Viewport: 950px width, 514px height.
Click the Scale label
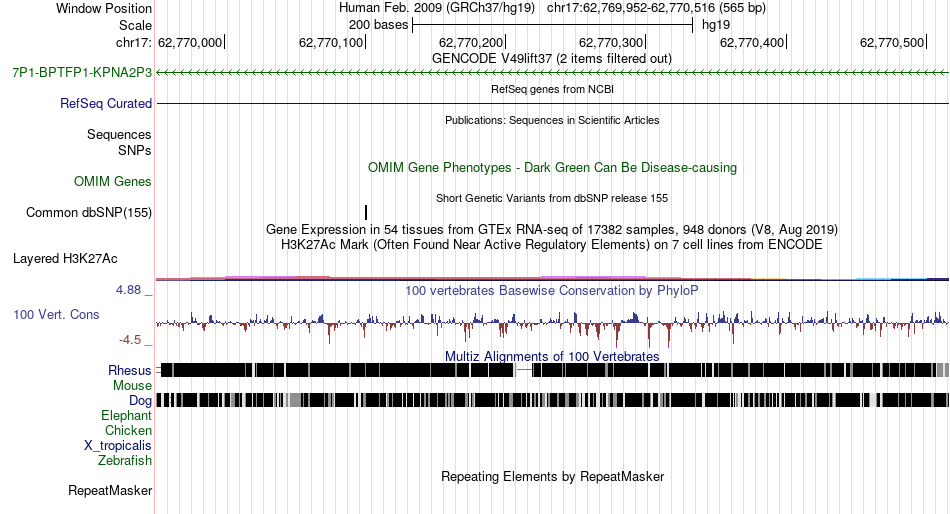point(135,25)
